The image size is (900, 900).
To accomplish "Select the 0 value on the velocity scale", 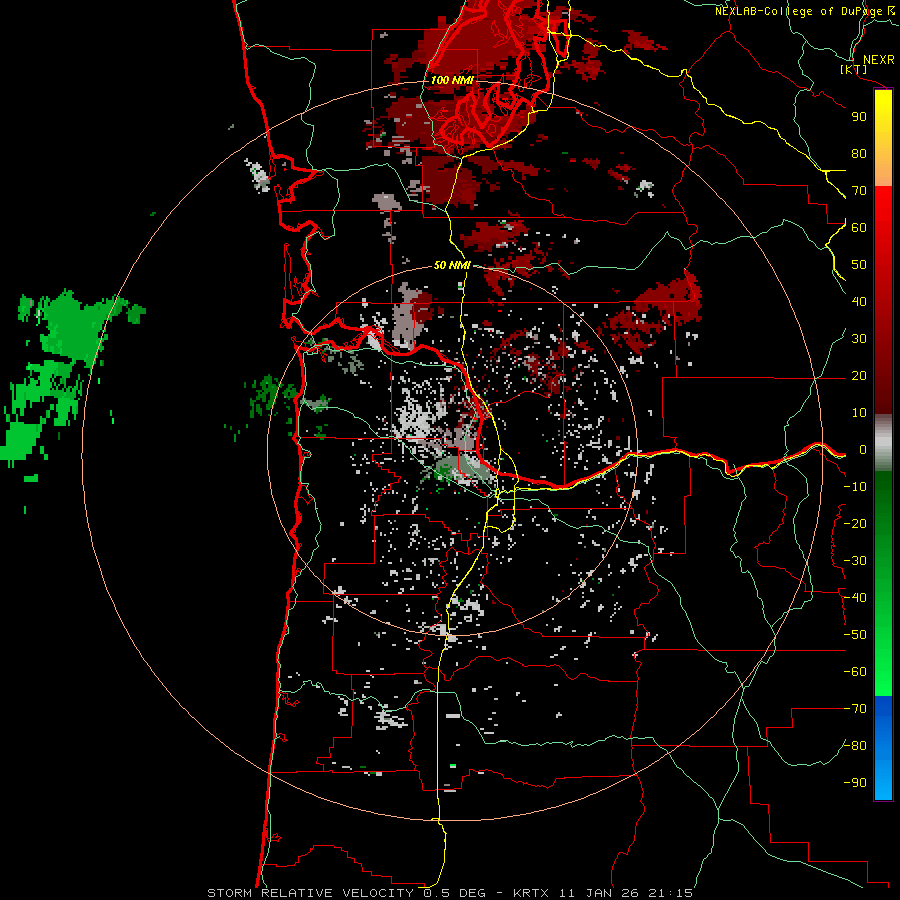I will [863, 450].
